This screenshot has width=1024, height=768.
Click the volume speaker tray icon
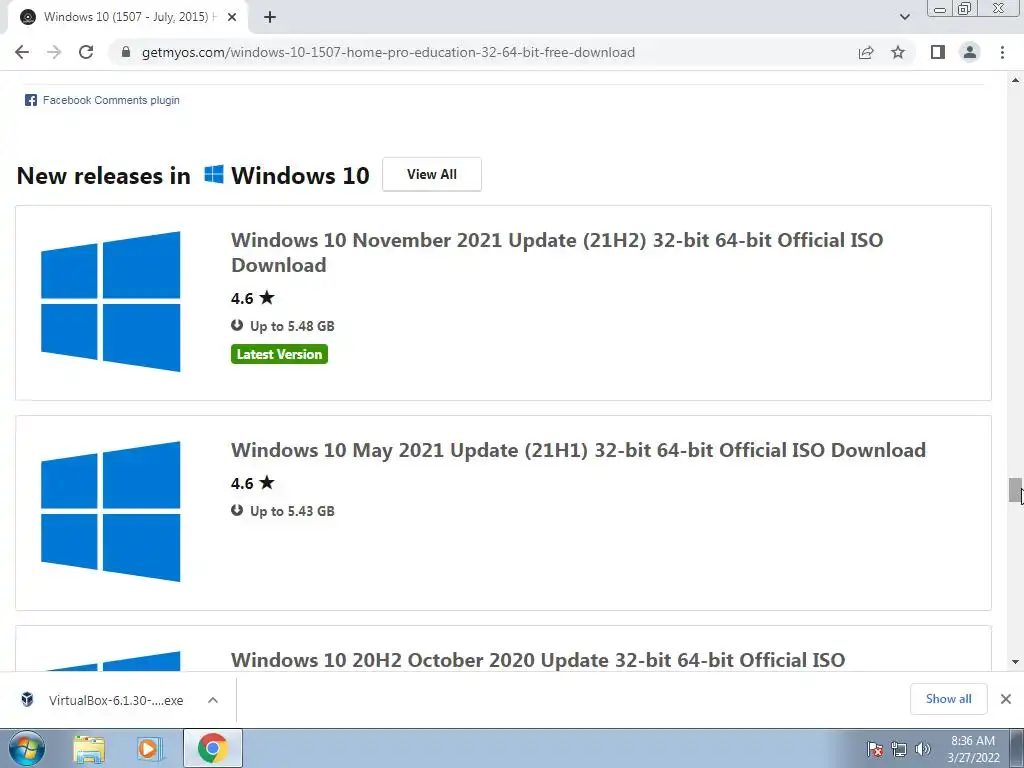922,749
